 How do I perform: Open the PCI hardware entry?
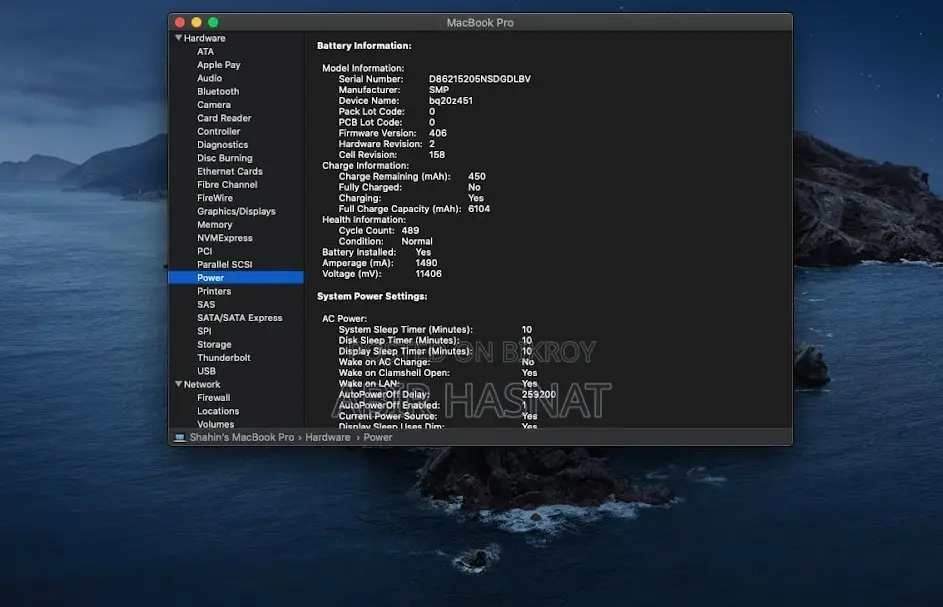204,251
